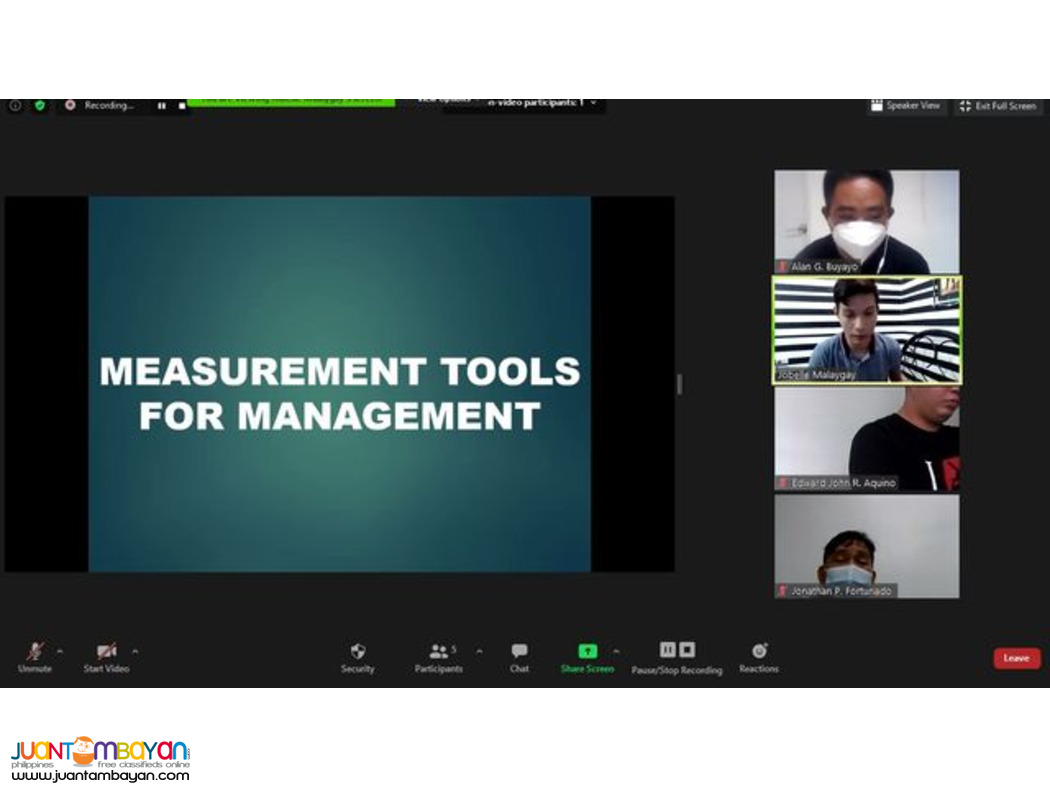
Task: Click the red Leave button
Action: 1016,658
